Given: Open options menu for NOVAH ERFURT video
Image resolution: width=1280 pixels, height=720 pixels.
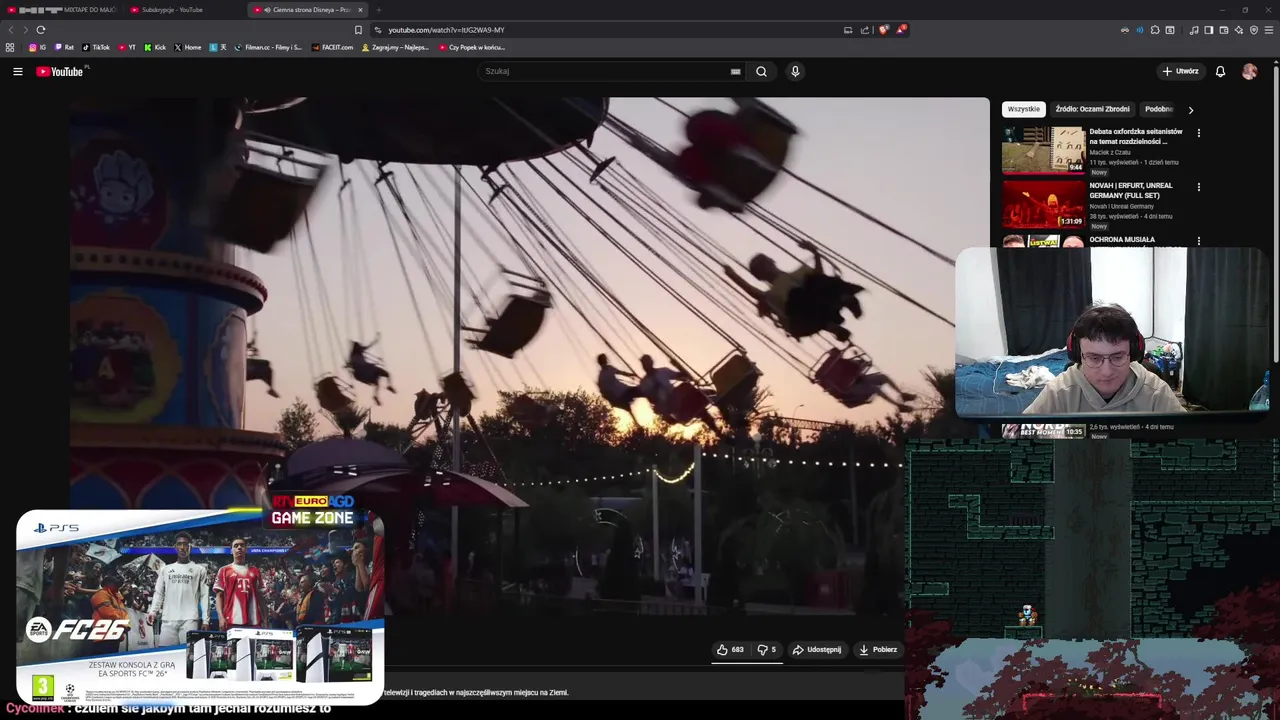Looking at the screenshot, I should [1198, 187].
